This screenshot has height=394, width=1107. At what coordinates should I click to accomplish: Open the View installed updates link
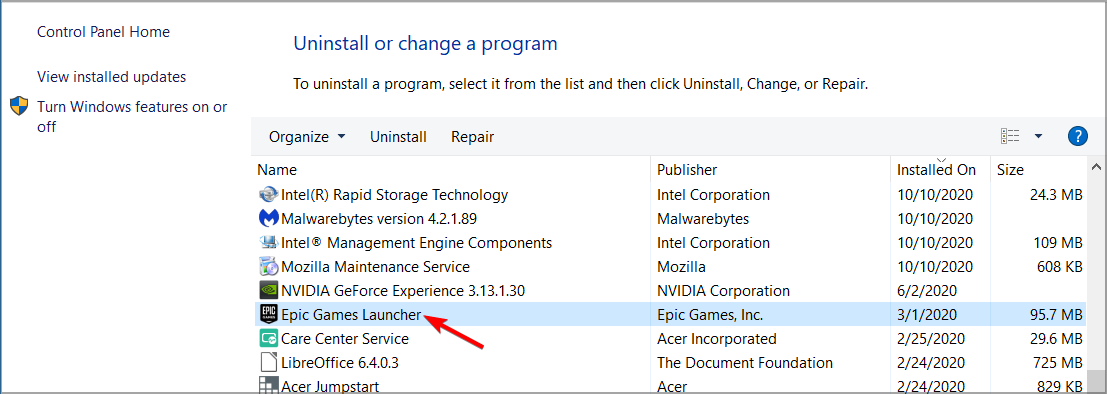pyautogui.click(x=112, y=77)
